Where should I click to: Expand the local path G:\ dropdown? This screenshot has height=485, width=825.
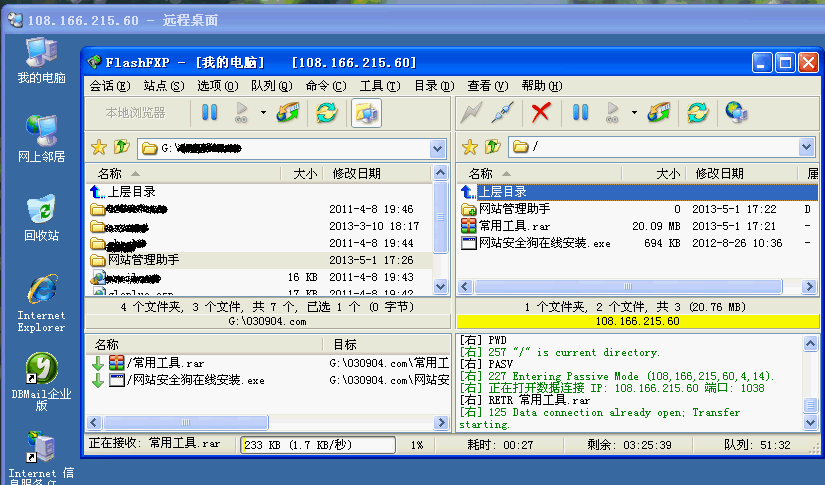point(437,149)
